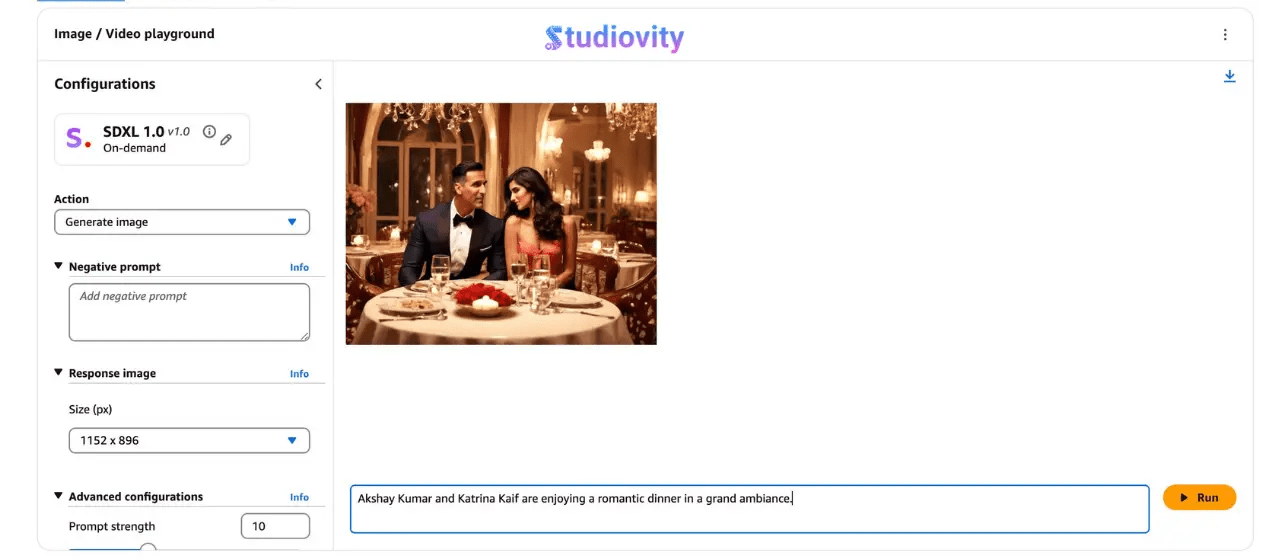
Task: Click the Size (px) label
Action: 90,410
